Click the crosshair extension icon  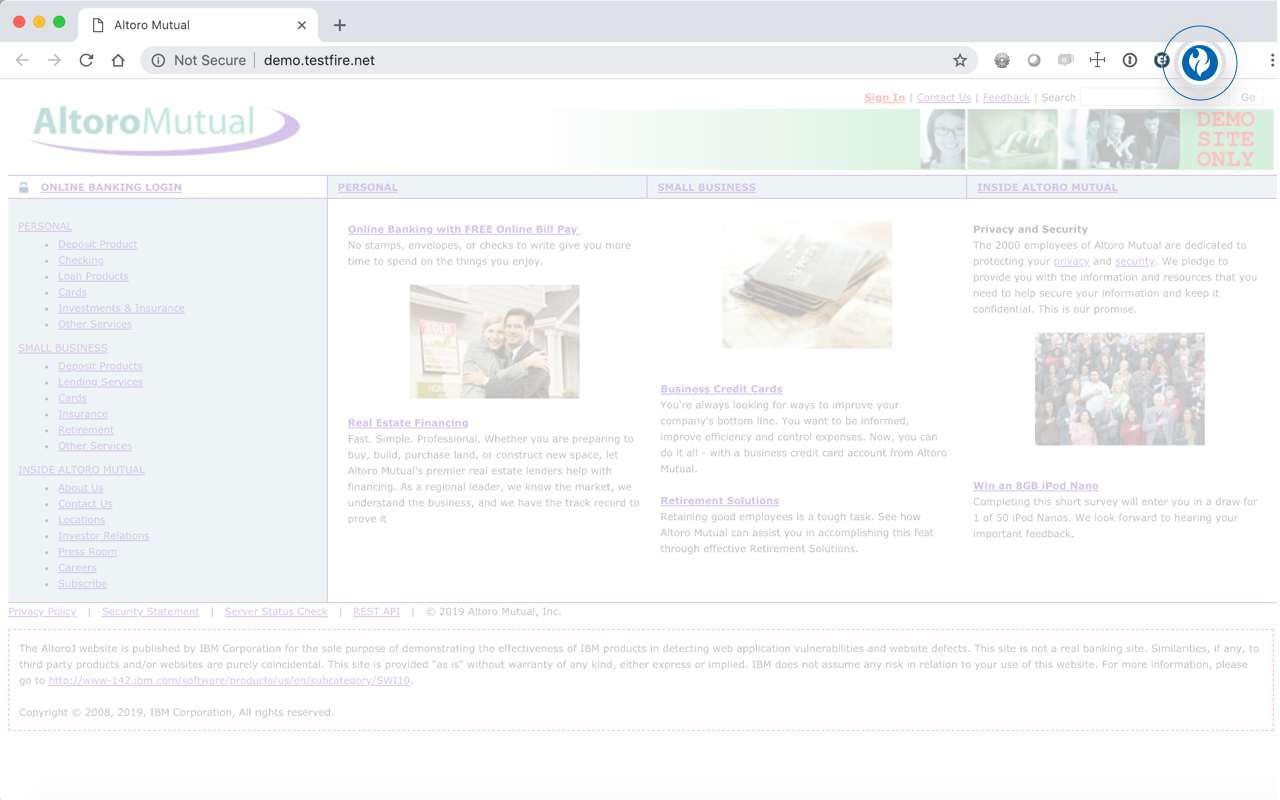pyautogui.click(x=1097, y=60)
